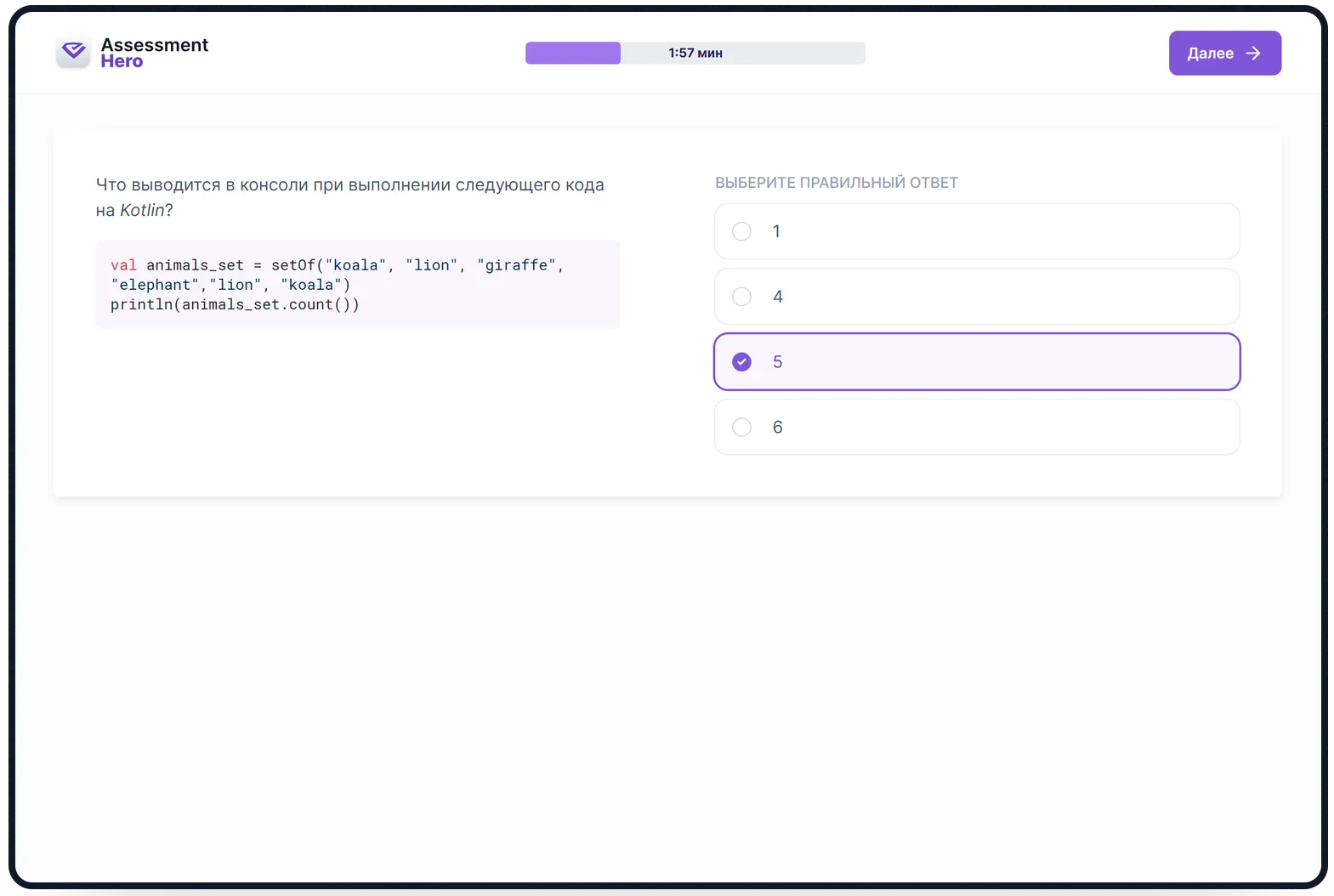1334x896 pixels.
Task: Click the ВЫБЕРИТЕ ПРАВИЛЬНЫЙ ОТВЕТ heading
Action: click(x=837, y=183)
